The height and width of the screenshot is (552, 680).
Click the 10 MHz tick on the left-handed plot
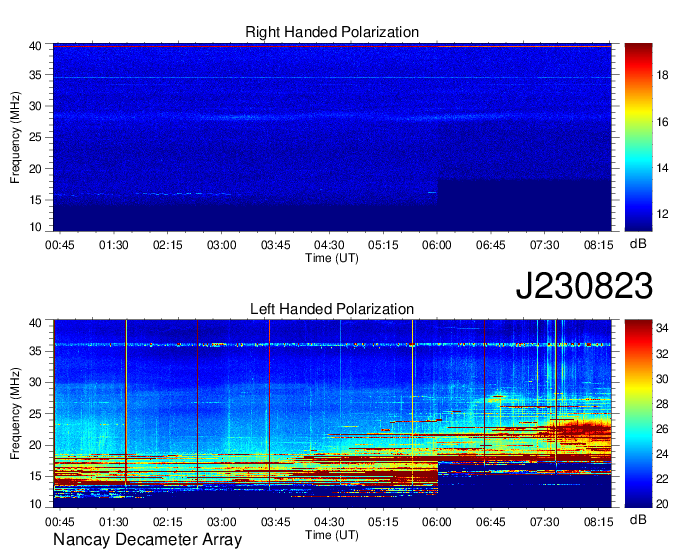[x=35, y=504]
